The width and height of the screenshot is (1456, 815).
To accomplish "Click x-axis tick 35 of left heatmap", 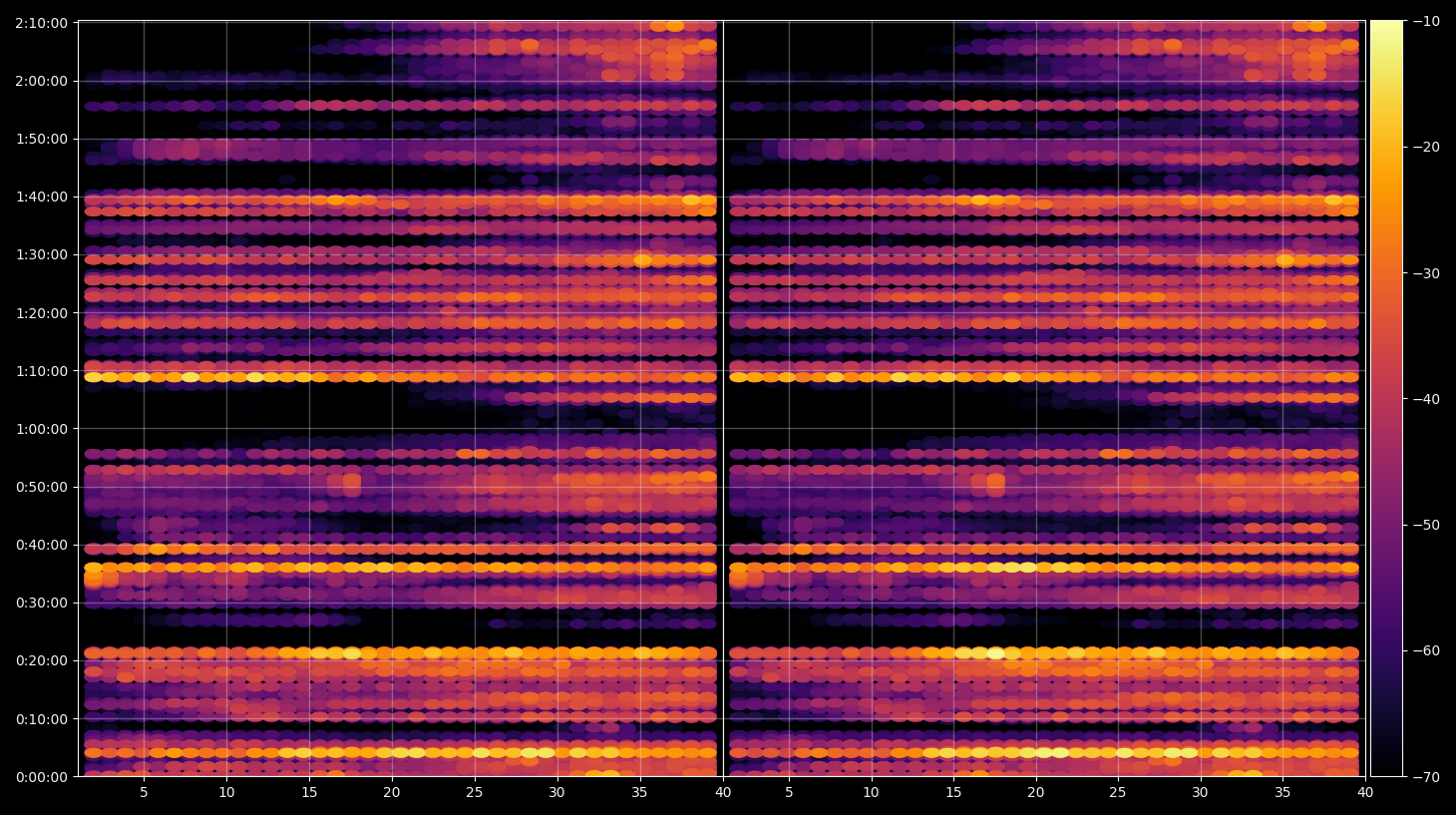I will 639,792.
